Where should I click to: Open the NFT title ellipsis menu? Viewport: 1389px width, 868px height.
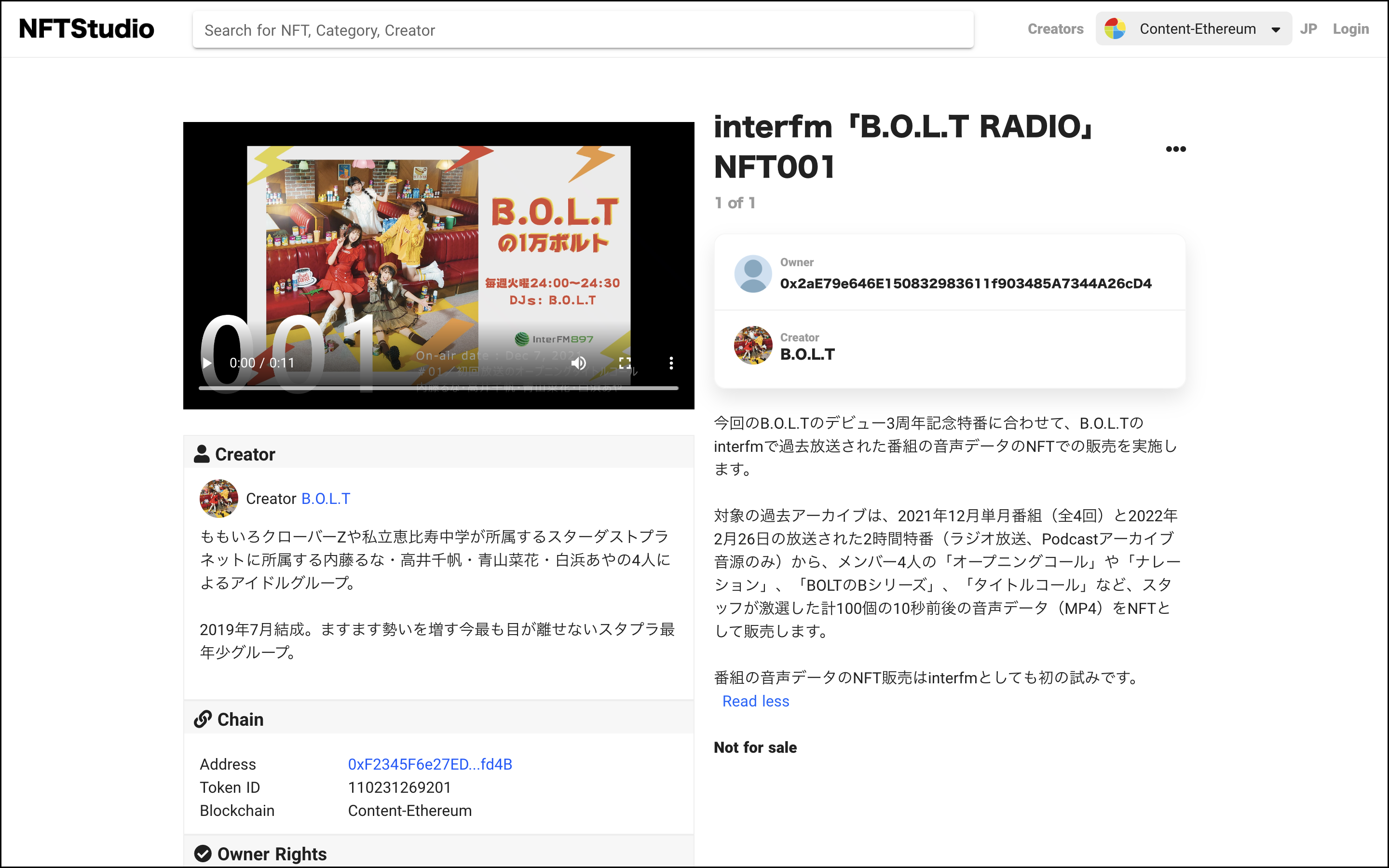(x=1175, y=149)
